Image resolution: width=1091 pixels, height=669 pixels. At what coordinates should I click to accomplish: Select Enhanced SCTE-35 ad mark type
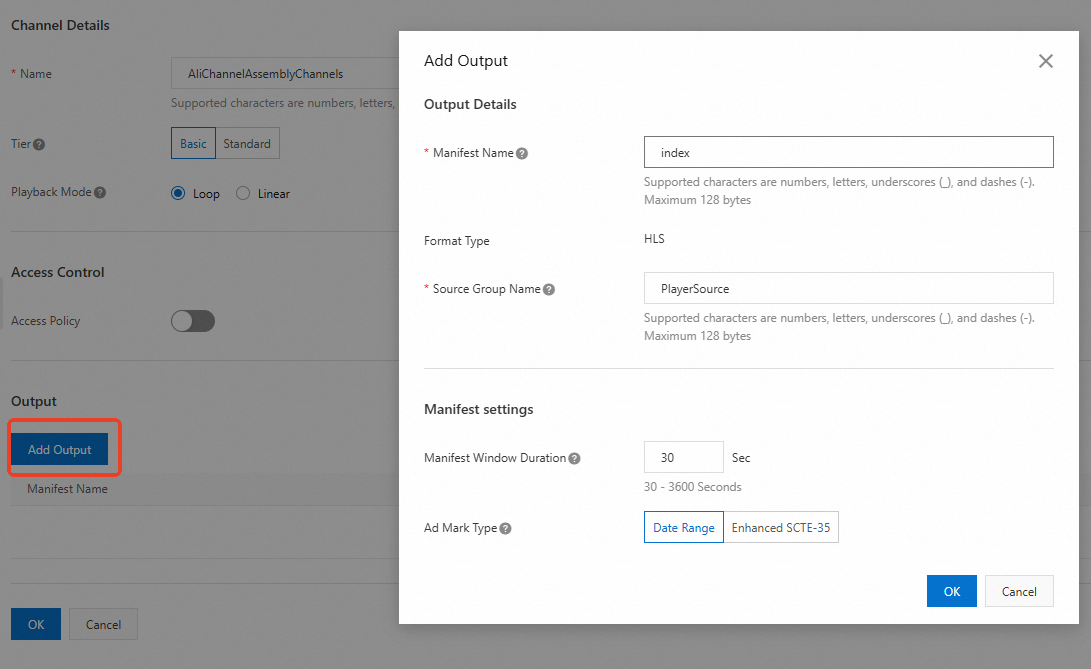(x=781, y=528)
